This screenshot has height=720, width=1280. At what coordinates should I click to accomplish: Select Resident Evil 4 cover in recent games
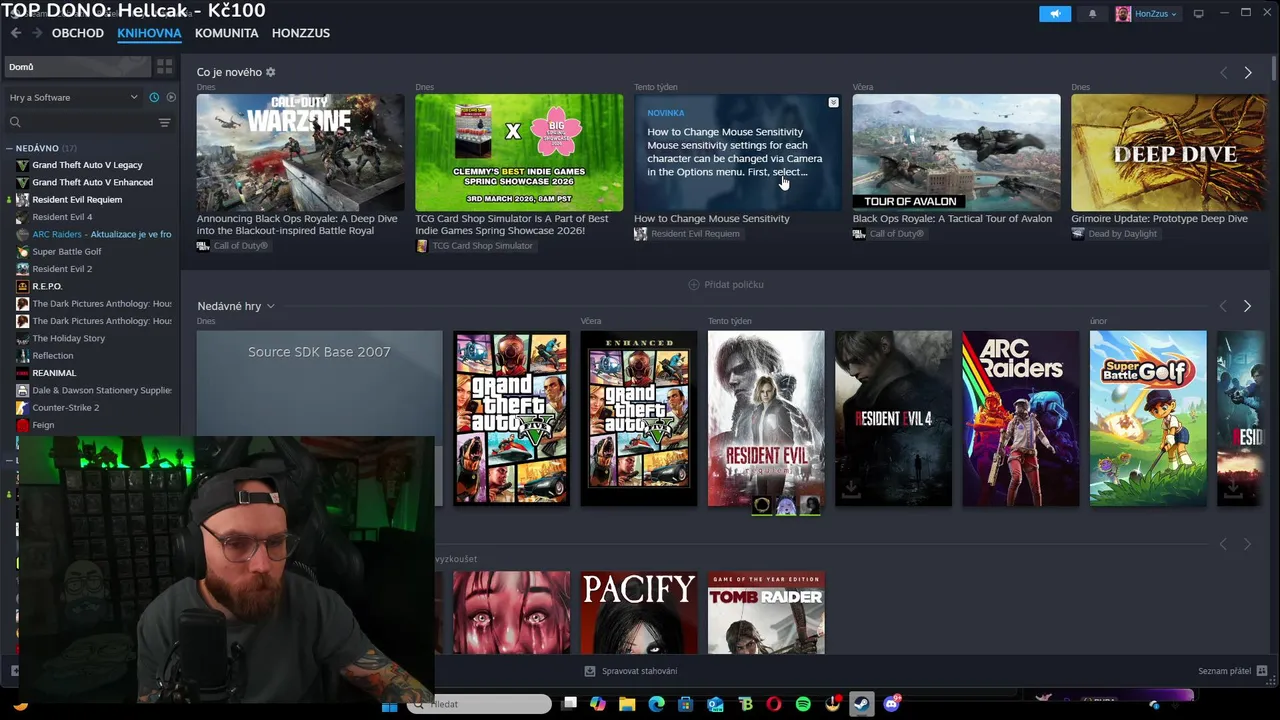coord(893,418)
